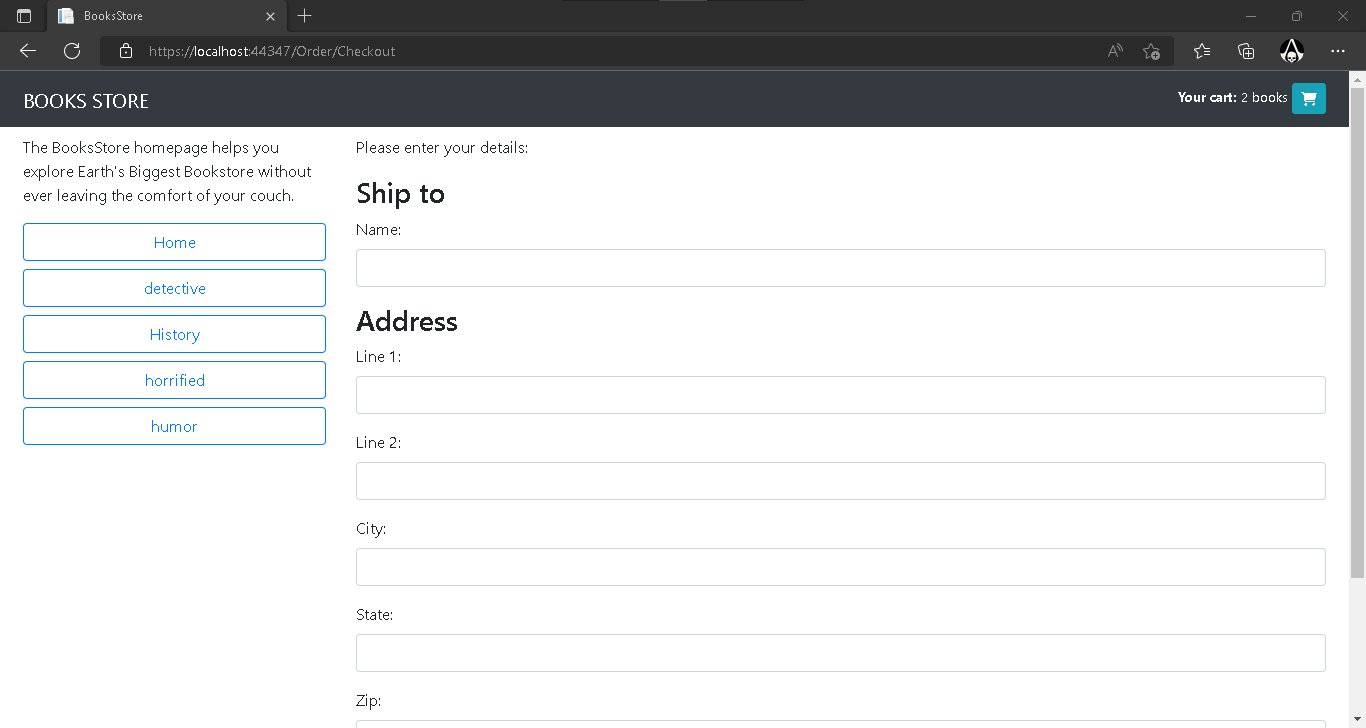This screenshot has height=728, width=1366.
Task: Add this page to favorites star icon
Action: click(1151, 51)
